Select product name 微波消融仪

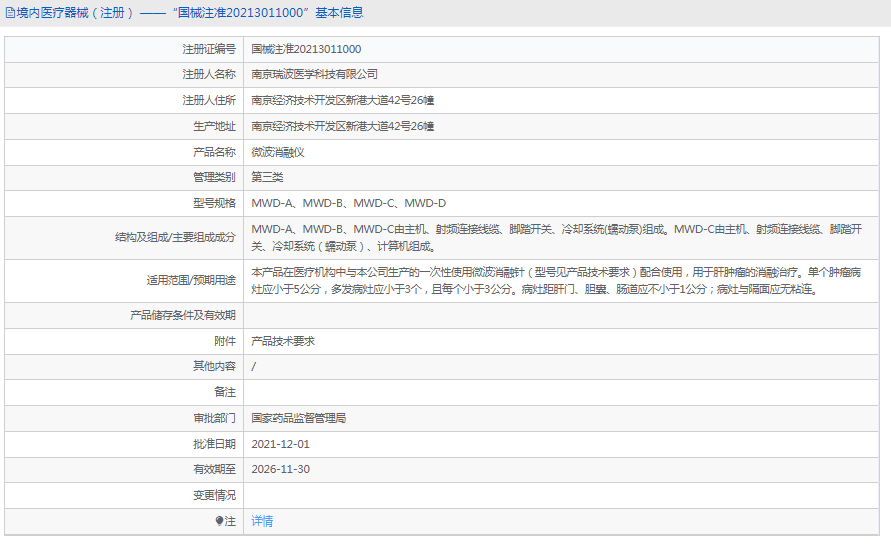[278, 152]
